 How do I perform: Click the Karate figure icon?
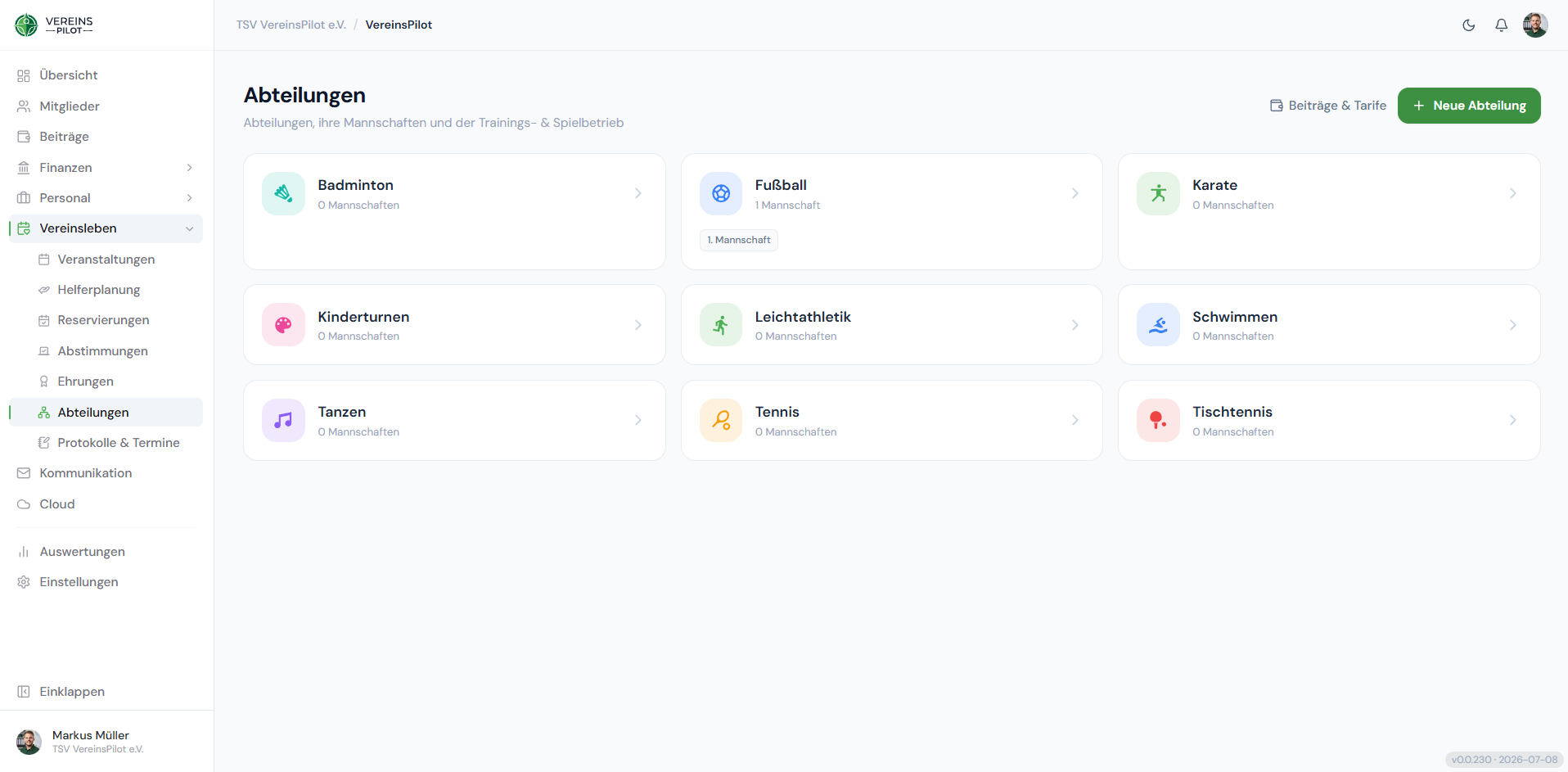pyautogui.click(x=1158, y=194)
